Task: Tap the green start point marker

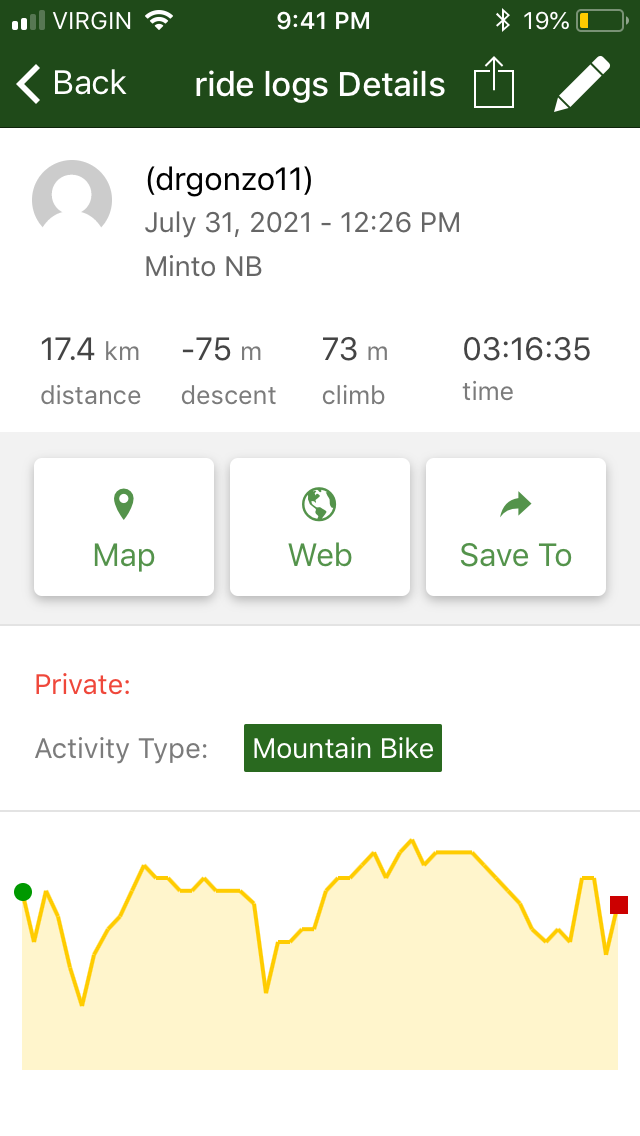Action: click(23, 892)
